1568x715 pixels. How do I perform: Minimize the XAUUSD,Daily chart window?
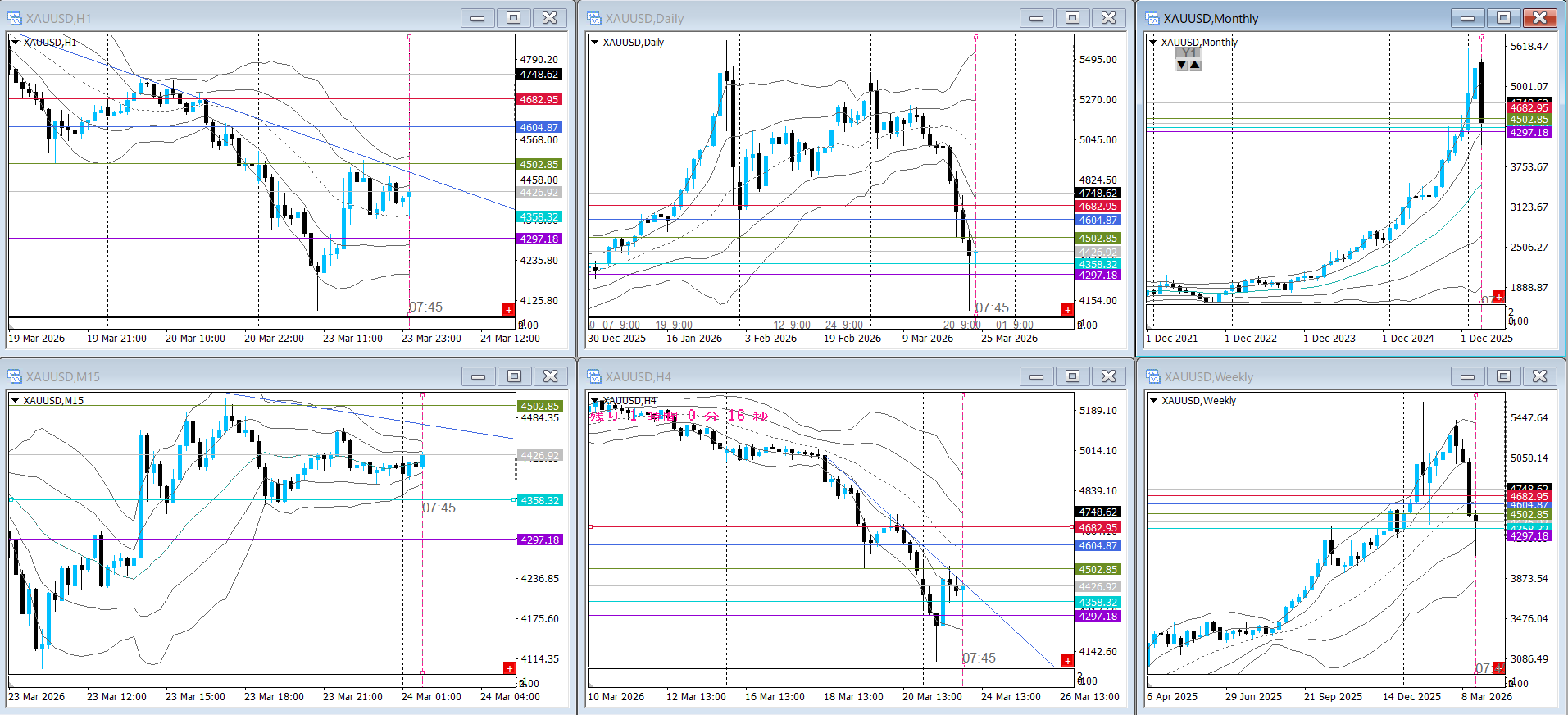tap(1036, 18)
